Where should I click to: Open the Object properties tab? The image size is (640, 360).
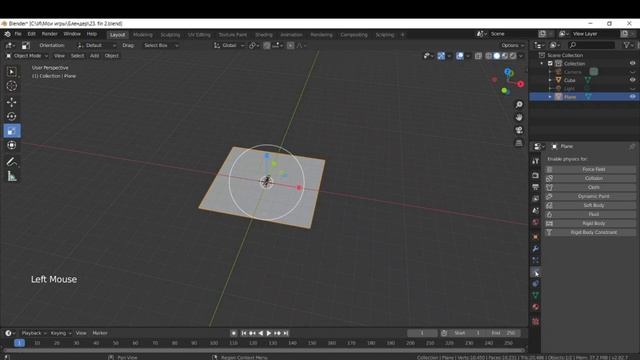coord(536,237)
